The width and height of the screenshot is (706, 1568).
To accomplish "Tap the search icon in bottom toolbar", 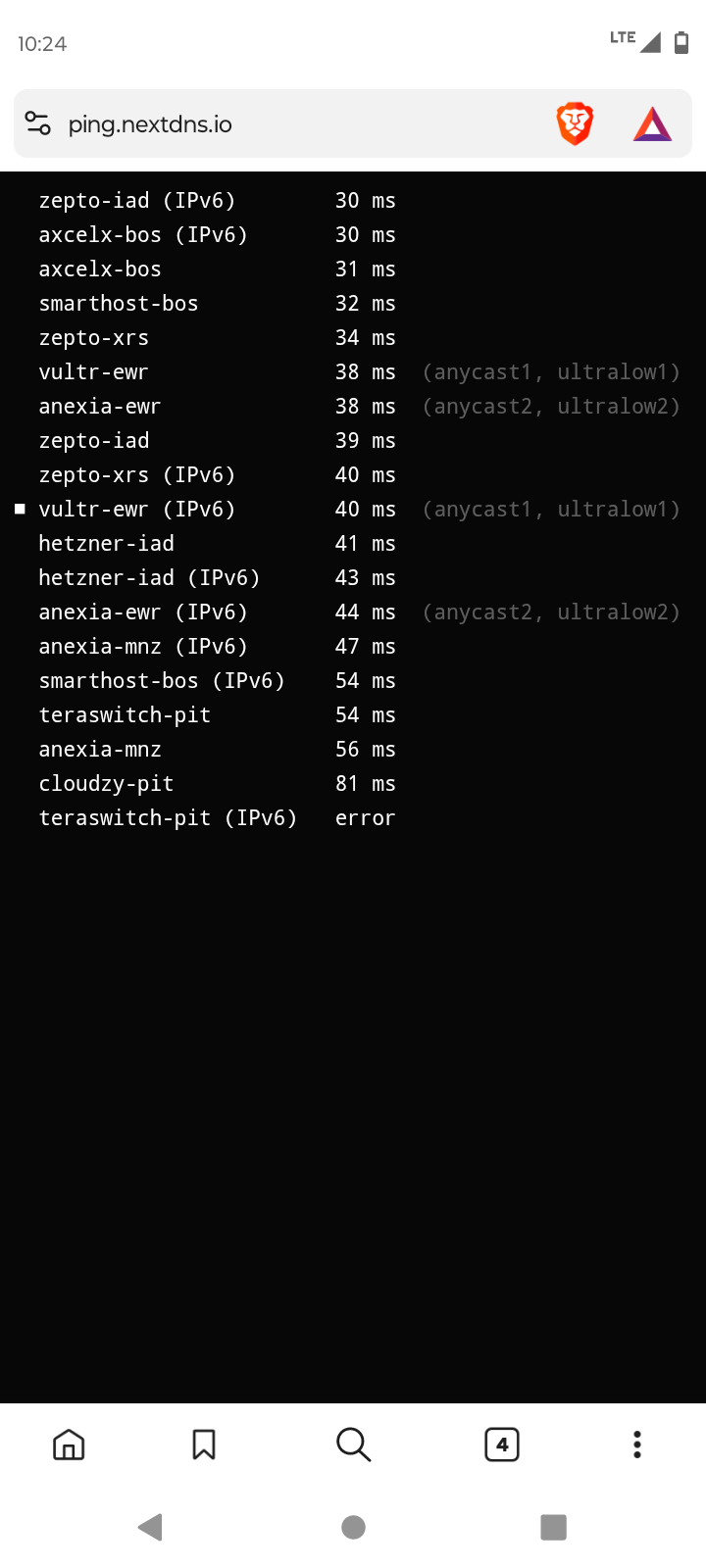I will [353, 1445].
